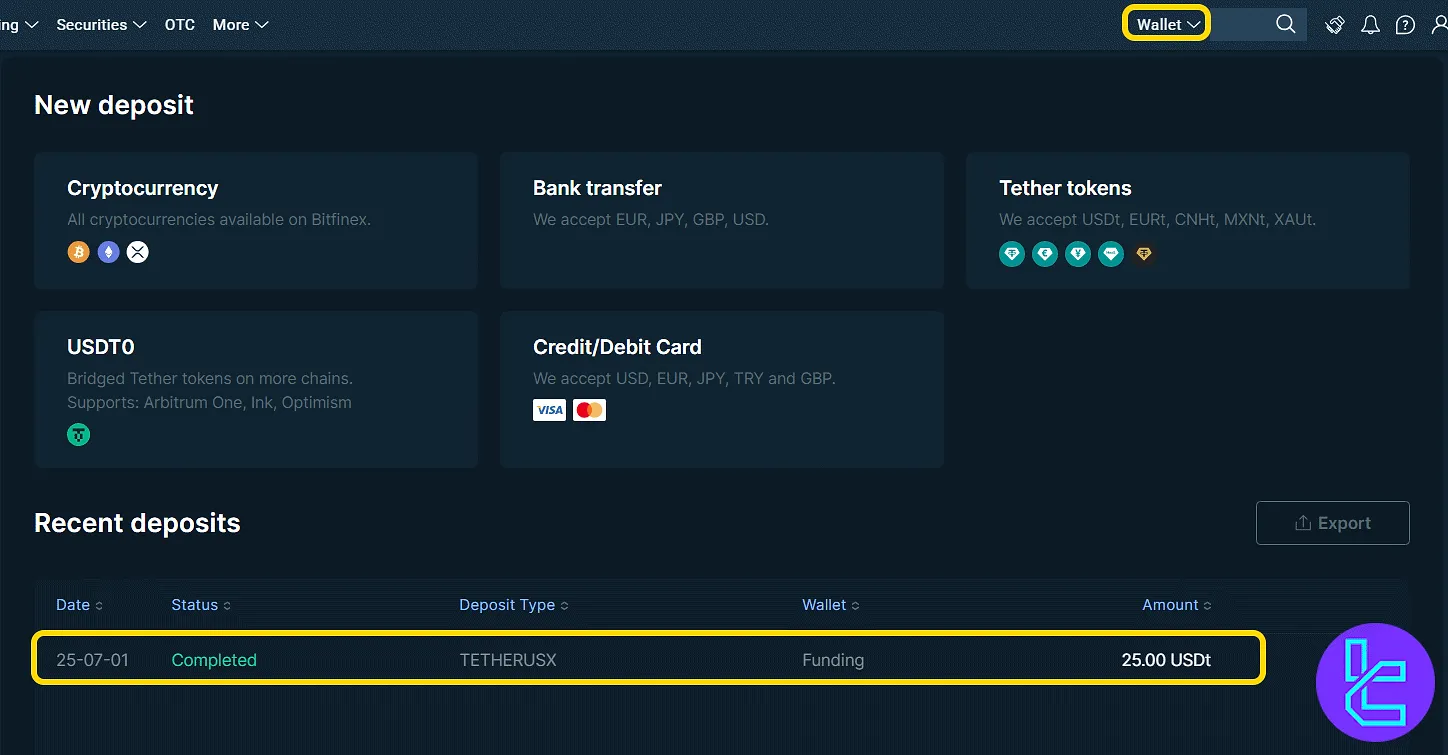Click the MXNt Tether token icon

pos(1111,254)
